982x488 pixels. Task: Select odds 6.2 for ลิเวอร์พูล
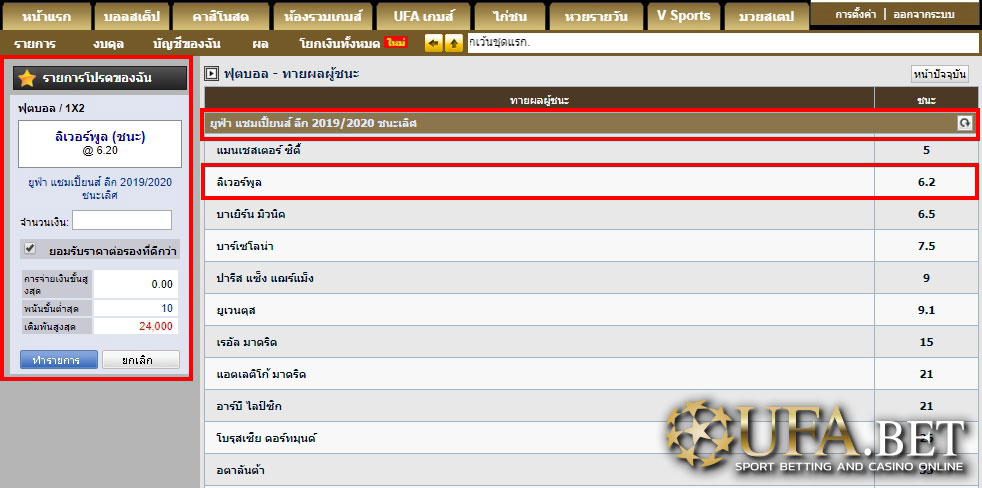click(926, 182)
